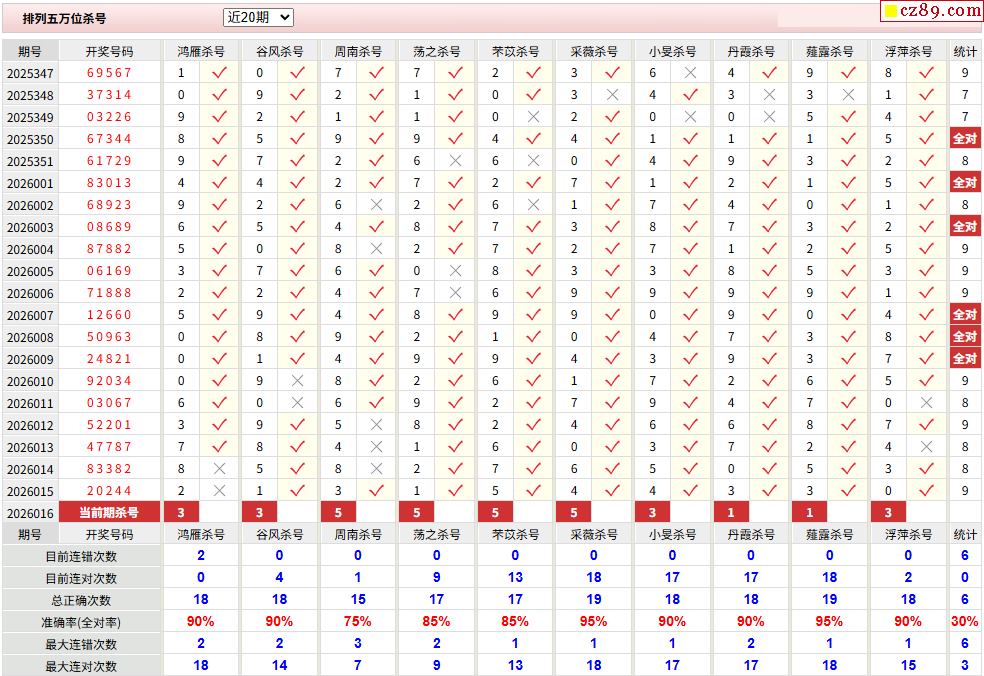The image size is (984, 676).
Task: Select winning number 69567 in row 2025347
Action: (x=109, y=73)
